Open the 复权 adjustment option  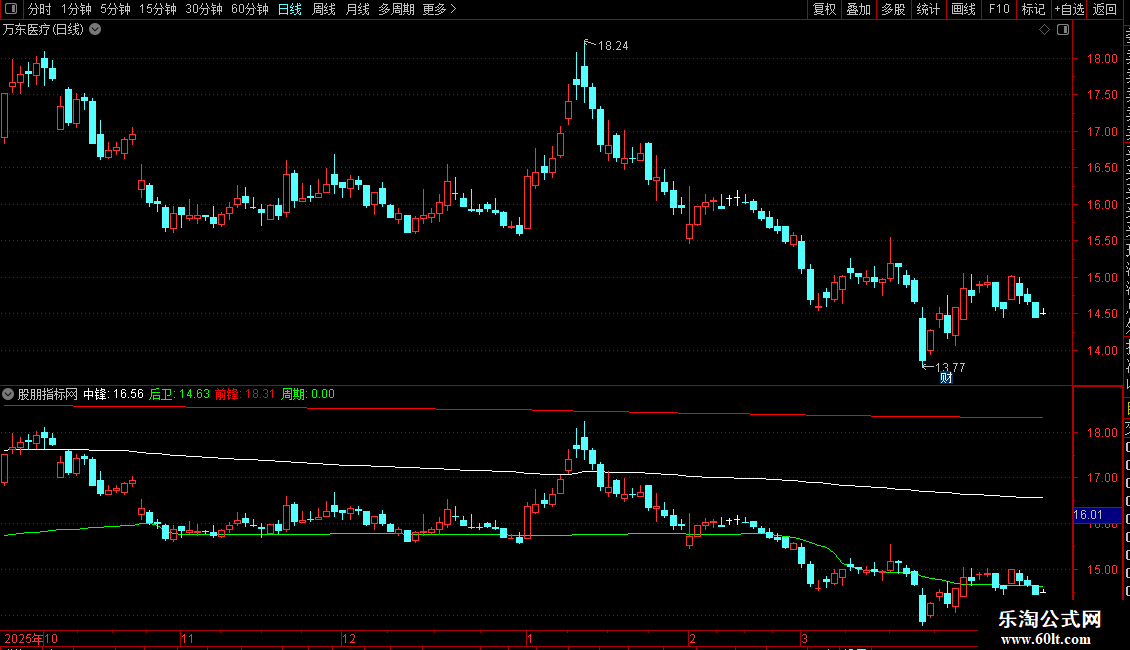[824, 9]
